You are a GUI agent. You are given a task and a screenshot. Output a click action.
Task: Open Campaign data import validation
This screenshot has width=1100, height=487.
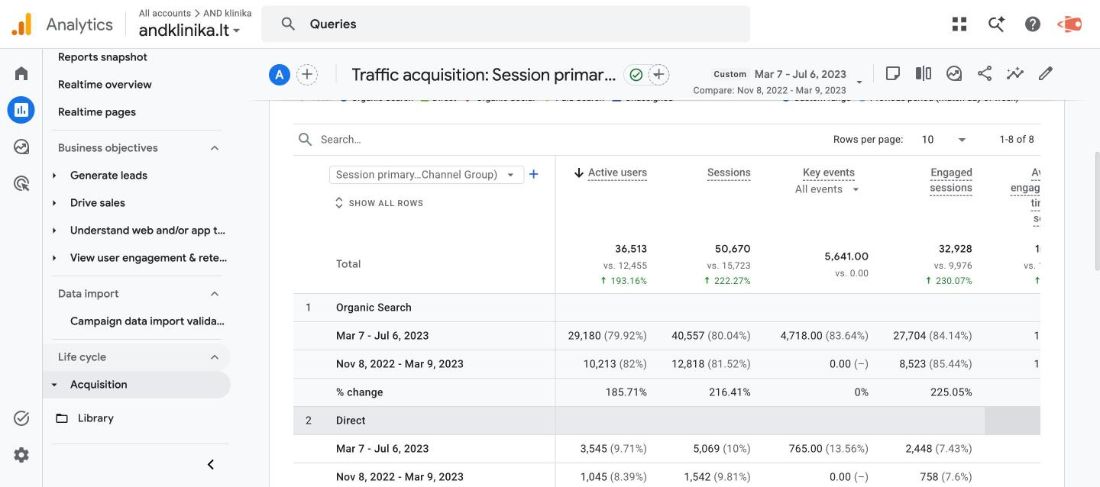[147, 321]
